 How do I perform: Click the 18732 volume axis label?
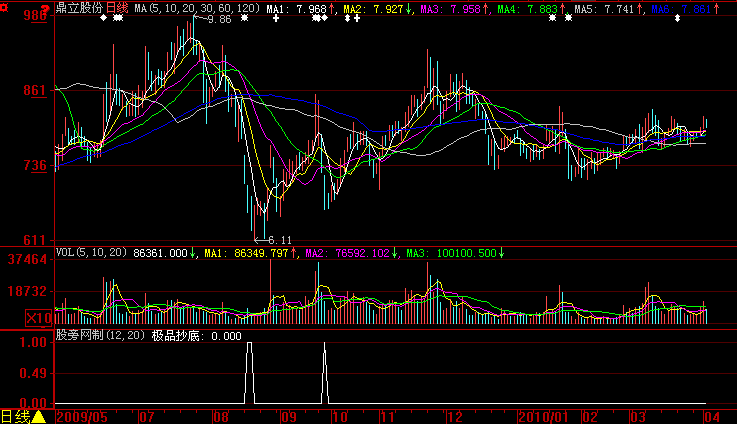click(28, 291)
